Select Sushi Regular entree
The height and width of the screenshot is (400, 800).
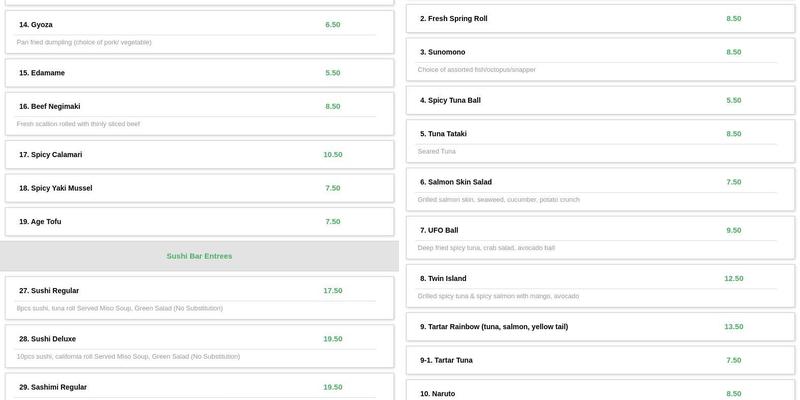pyautogui.click(x=198, y=298)
